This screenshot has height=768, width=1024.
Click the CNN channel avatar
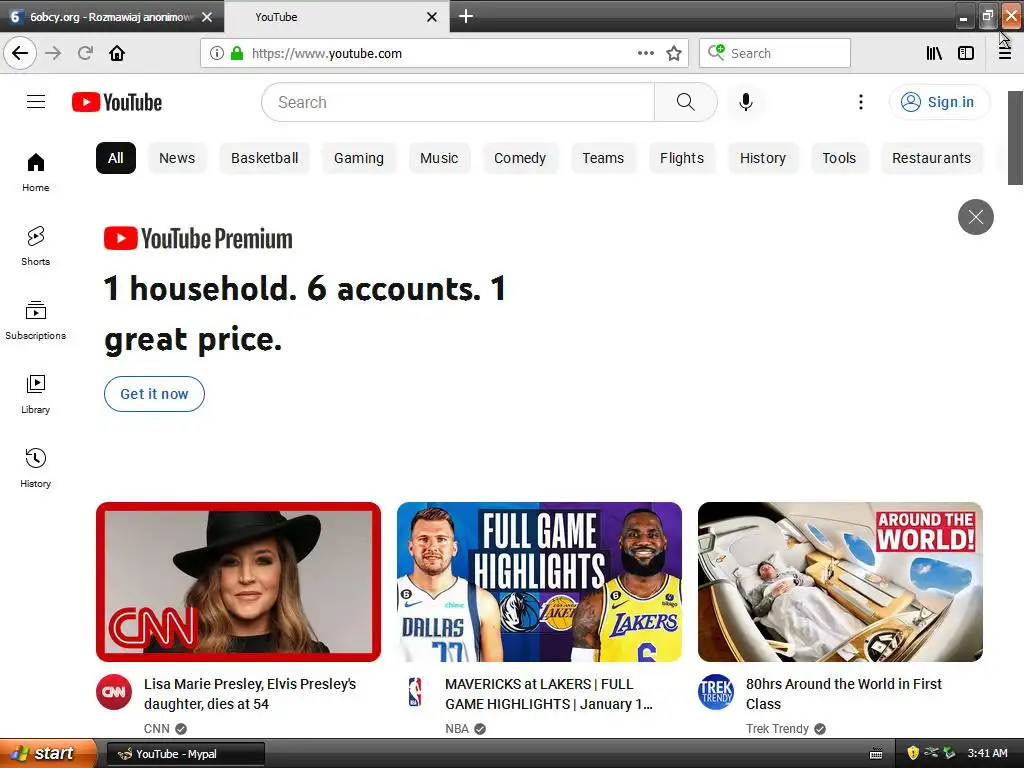tap(114, 692)
